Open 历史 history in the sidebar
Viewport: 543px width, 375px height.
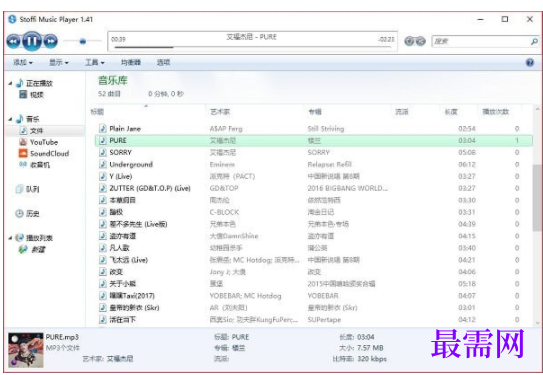(27, 213)
